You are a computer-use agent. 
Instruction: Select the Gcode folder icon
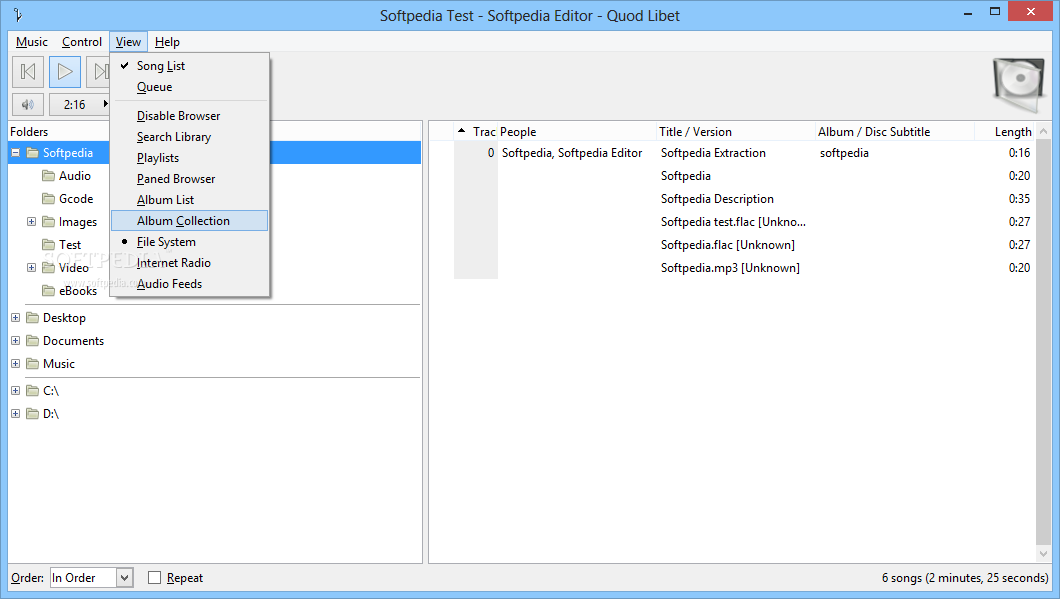click(49, 199)
